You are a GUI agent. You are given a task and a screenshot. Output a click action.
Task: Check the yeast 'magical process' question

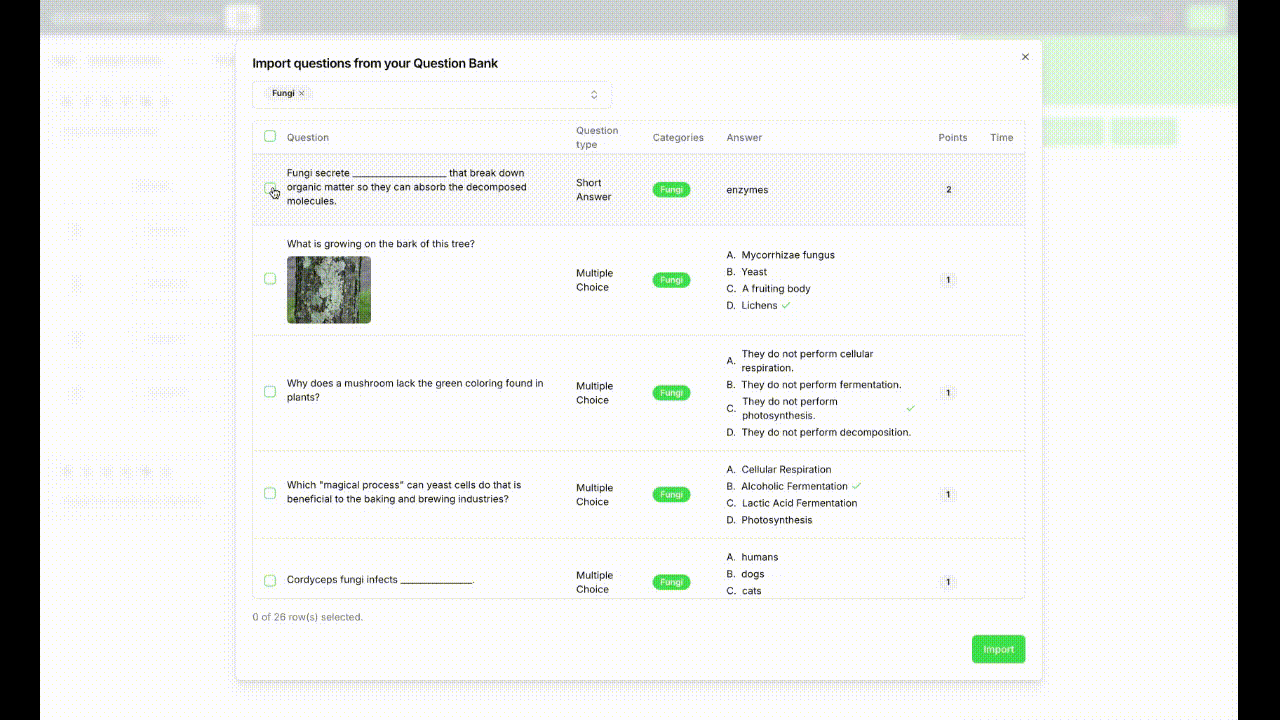click(270, 493)
